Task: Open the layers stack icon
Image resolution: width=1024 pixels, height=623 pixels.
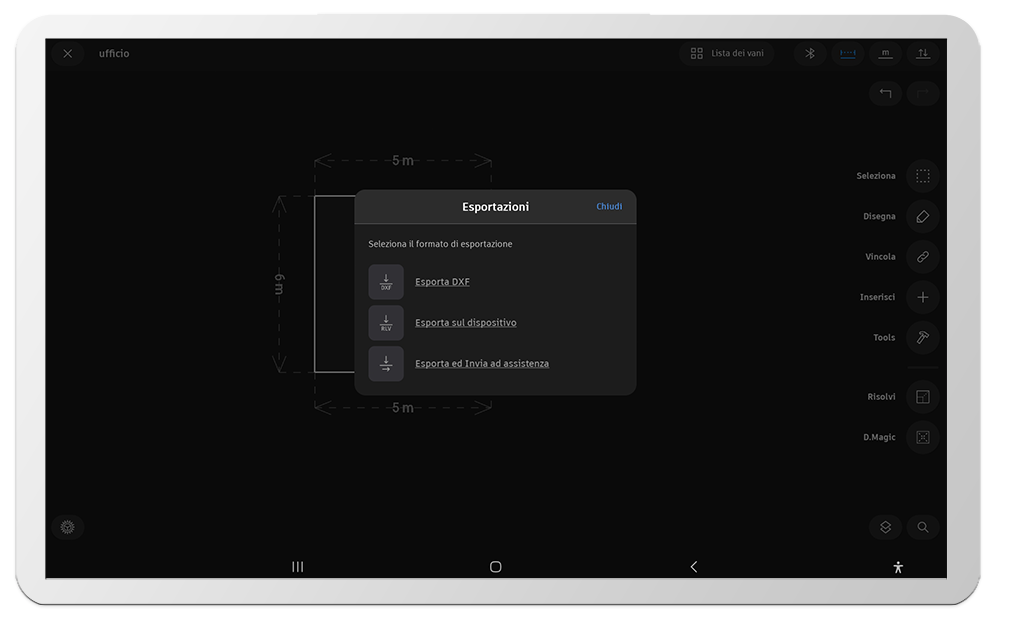Action: [885, 527]
